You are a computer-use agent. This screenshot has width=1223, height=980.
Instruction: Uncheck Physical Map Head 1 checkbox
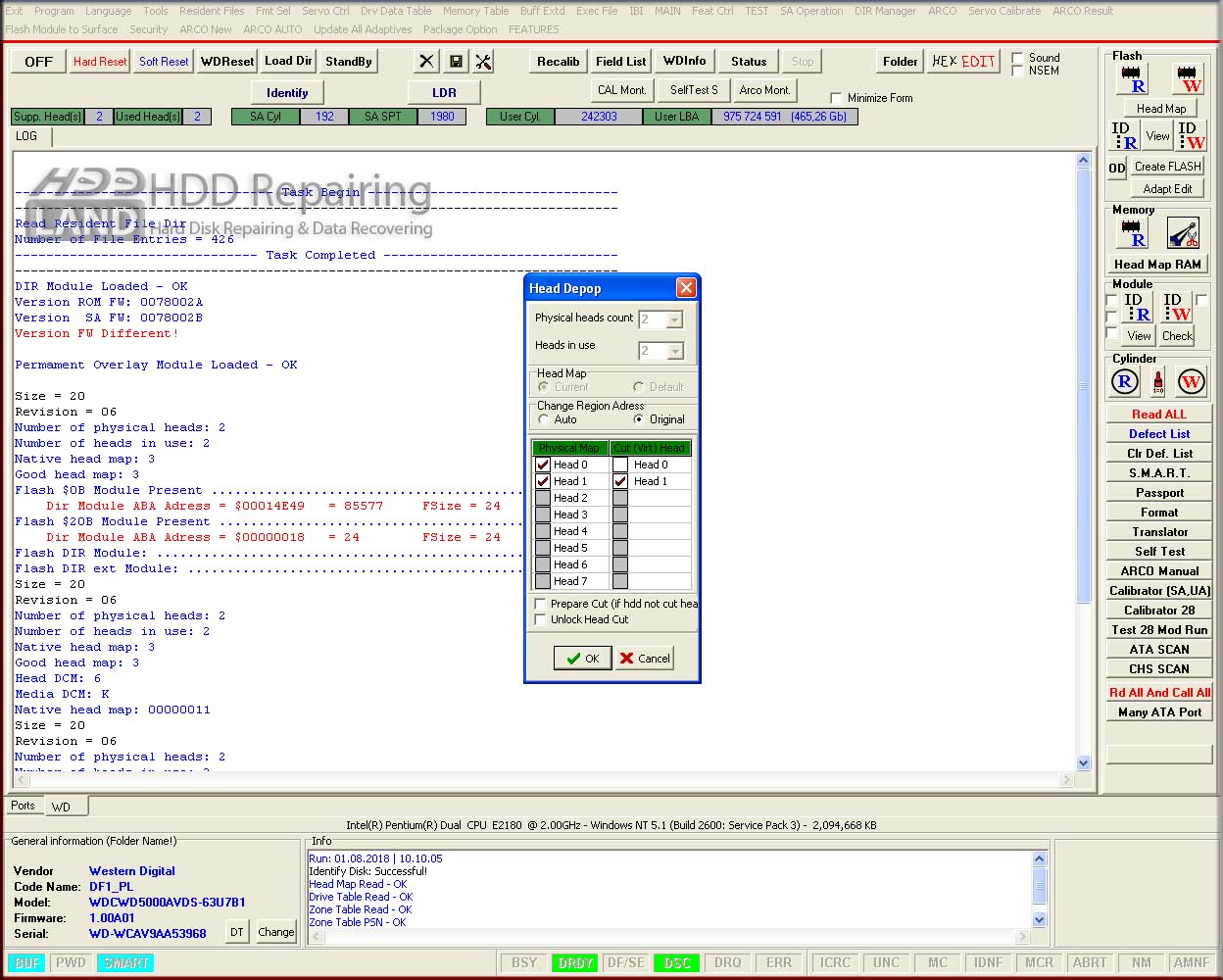pyautogui.click(x=543, y=481)
